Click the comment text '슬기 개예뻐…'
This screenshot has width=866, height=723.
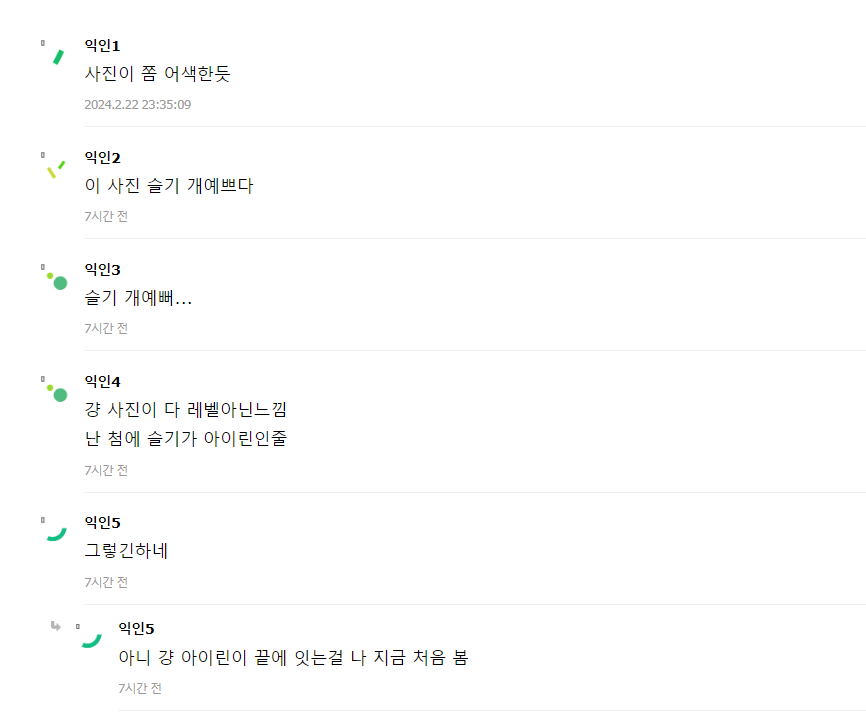tap(138, 298)
